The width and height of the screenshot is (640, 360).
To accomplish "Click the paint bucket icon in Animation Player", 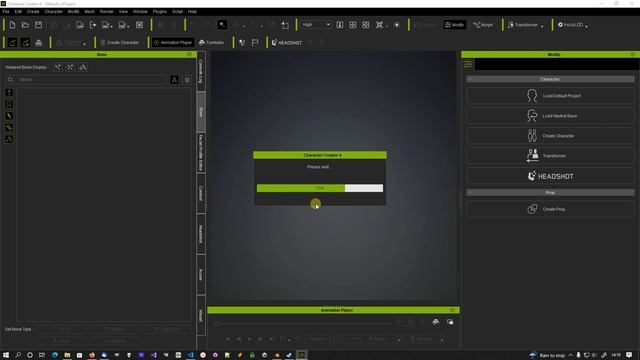I will click(436, 322).
